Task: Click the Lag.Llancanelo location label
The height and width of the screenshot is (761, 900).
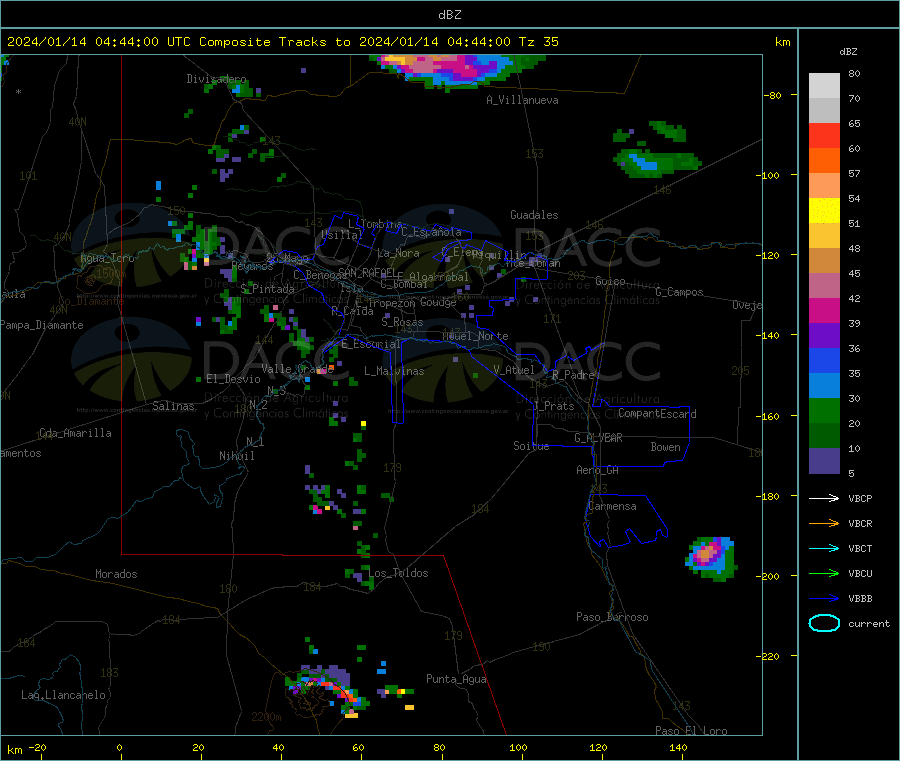Action: point(63,695)
